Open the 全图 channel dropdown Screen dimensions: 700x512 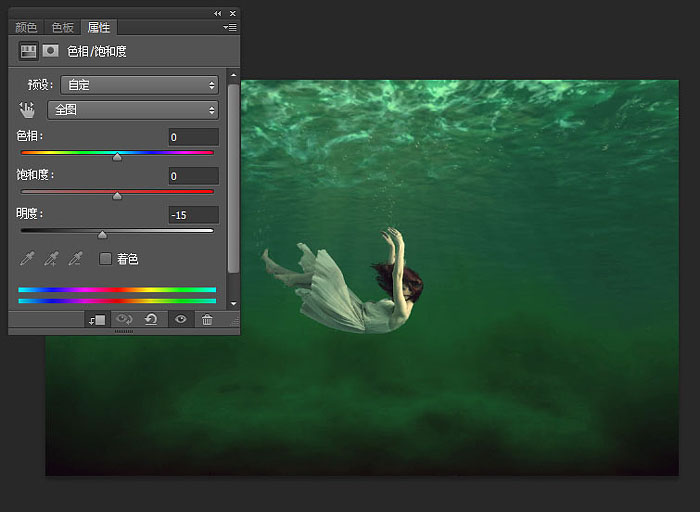click(133, 110)
